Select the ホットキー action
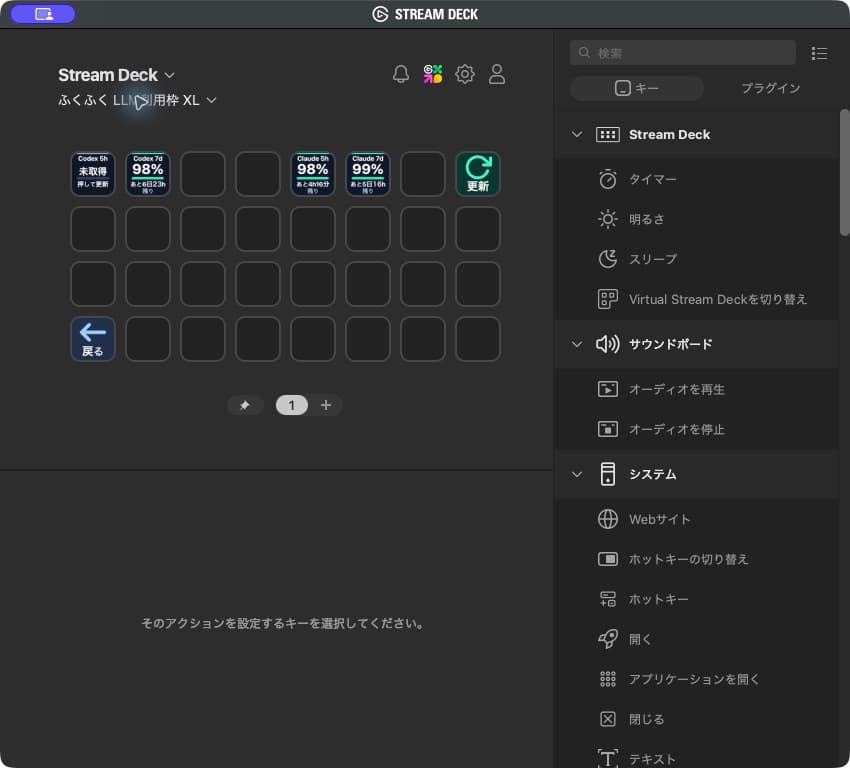 pyautogui.click(x=697, y=599)
